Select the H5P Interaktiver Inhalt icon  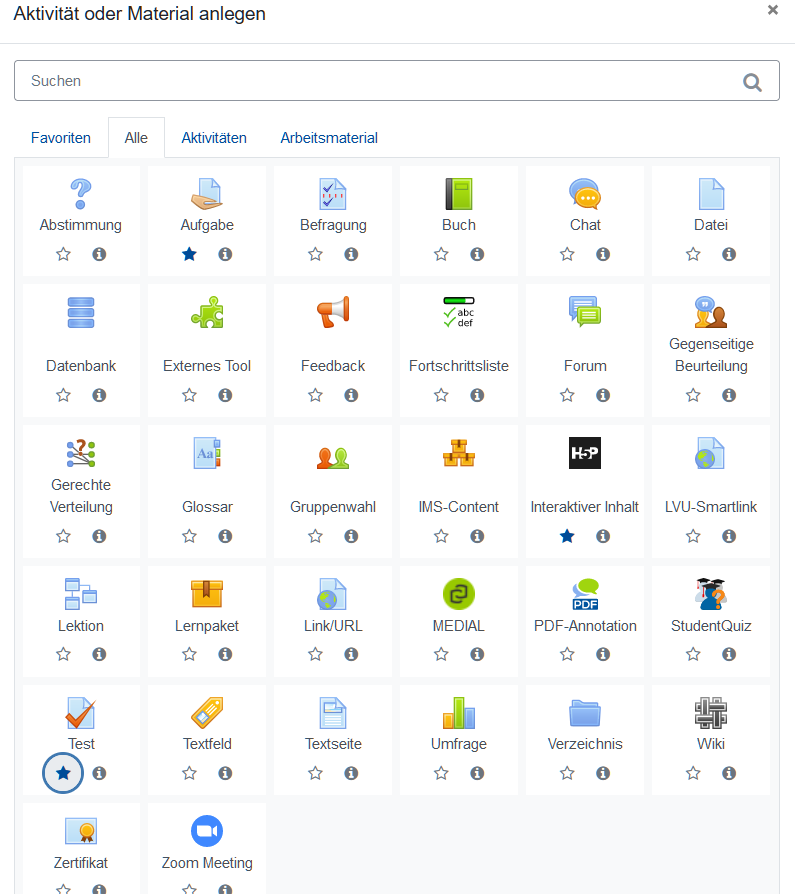point(585,453)
